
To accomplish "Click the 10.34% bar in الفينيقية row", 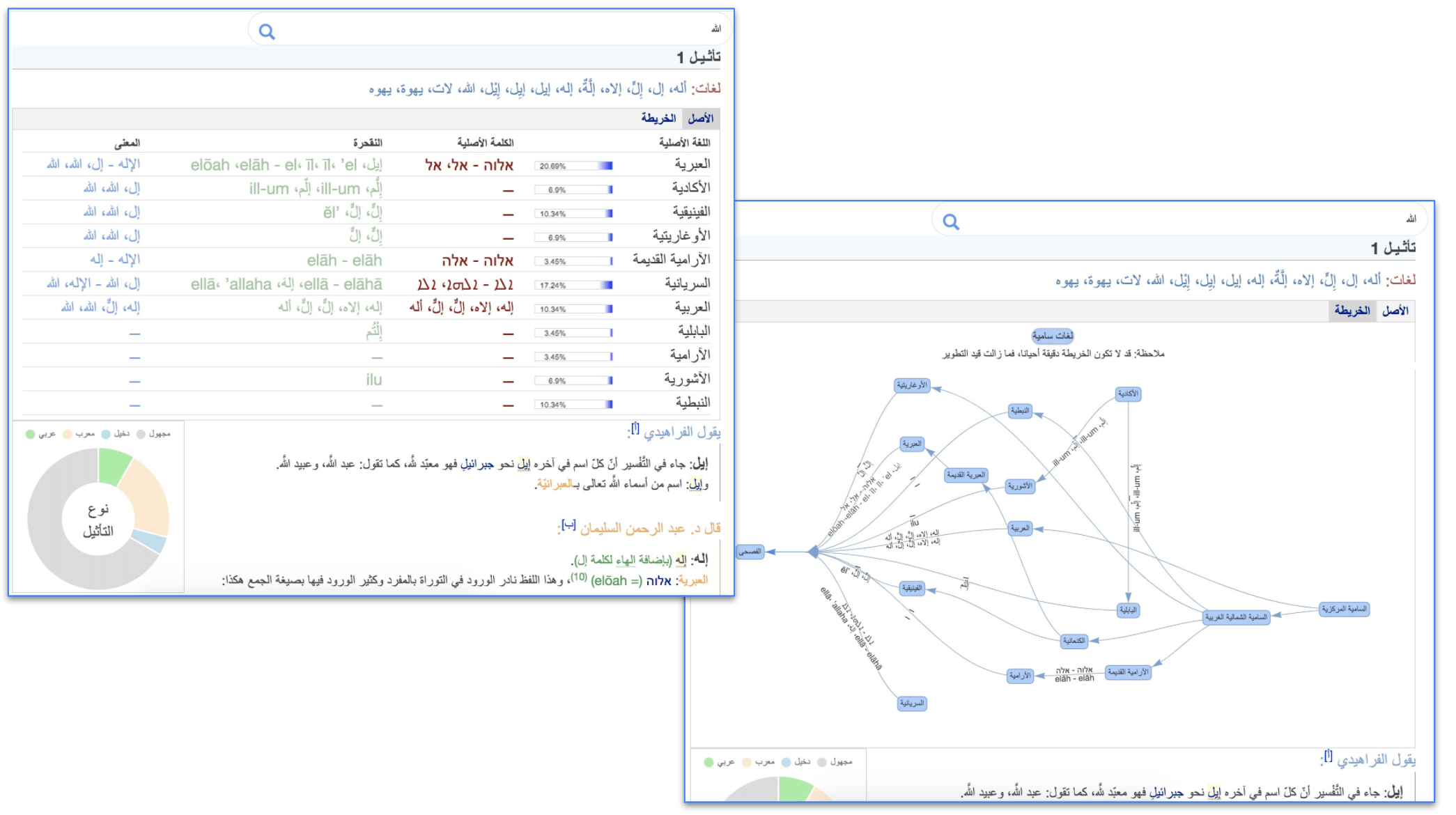I will (574, 213).
